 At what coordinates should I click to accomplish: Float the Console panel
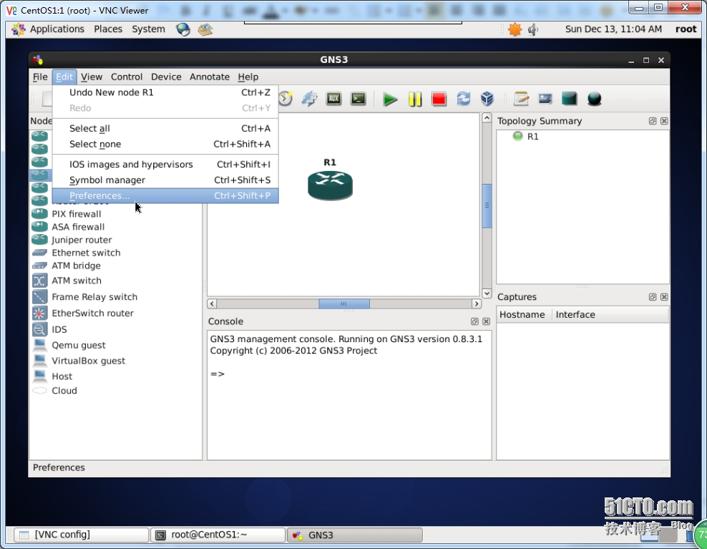click(x=474, y=321)
